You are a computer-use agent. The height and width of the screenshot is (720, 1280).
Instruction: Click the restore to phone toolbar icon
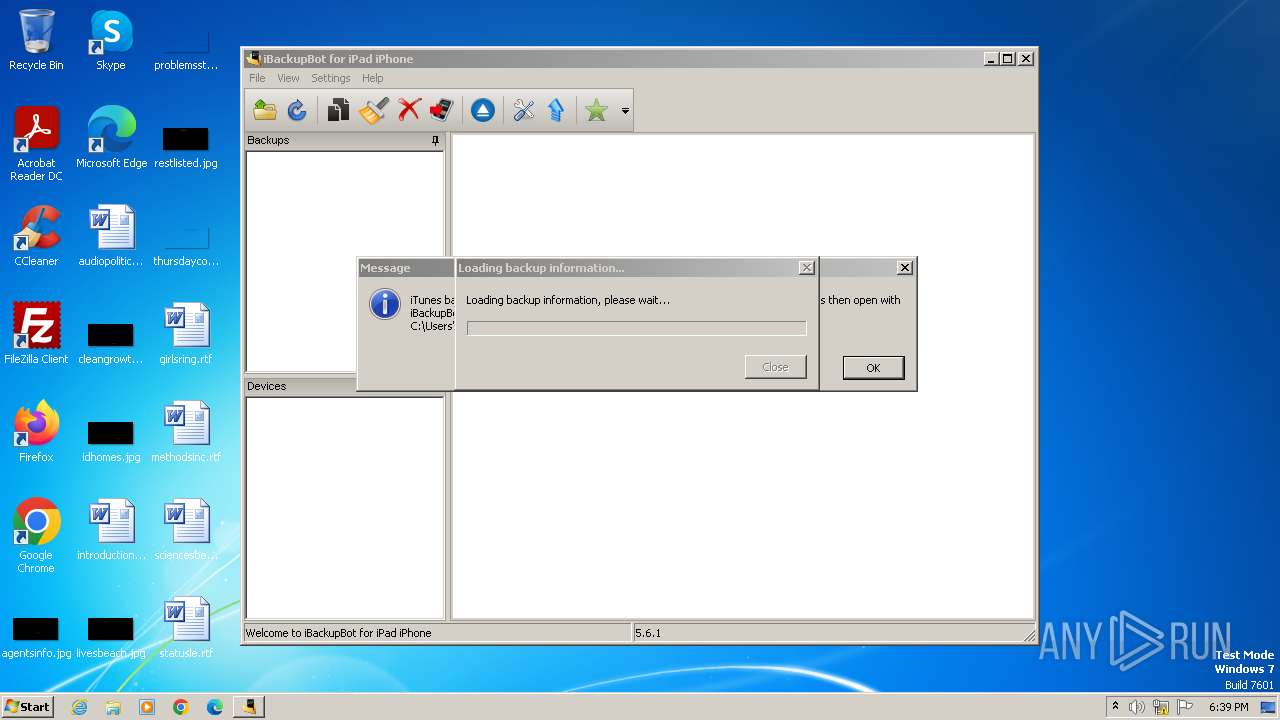click(x=441, y=110)
